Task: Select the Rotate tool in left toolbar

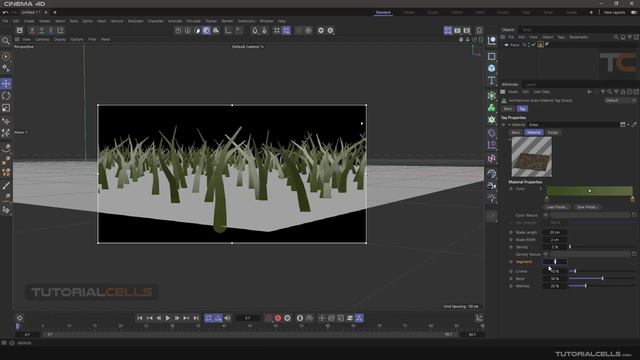Action: point(6,96)
